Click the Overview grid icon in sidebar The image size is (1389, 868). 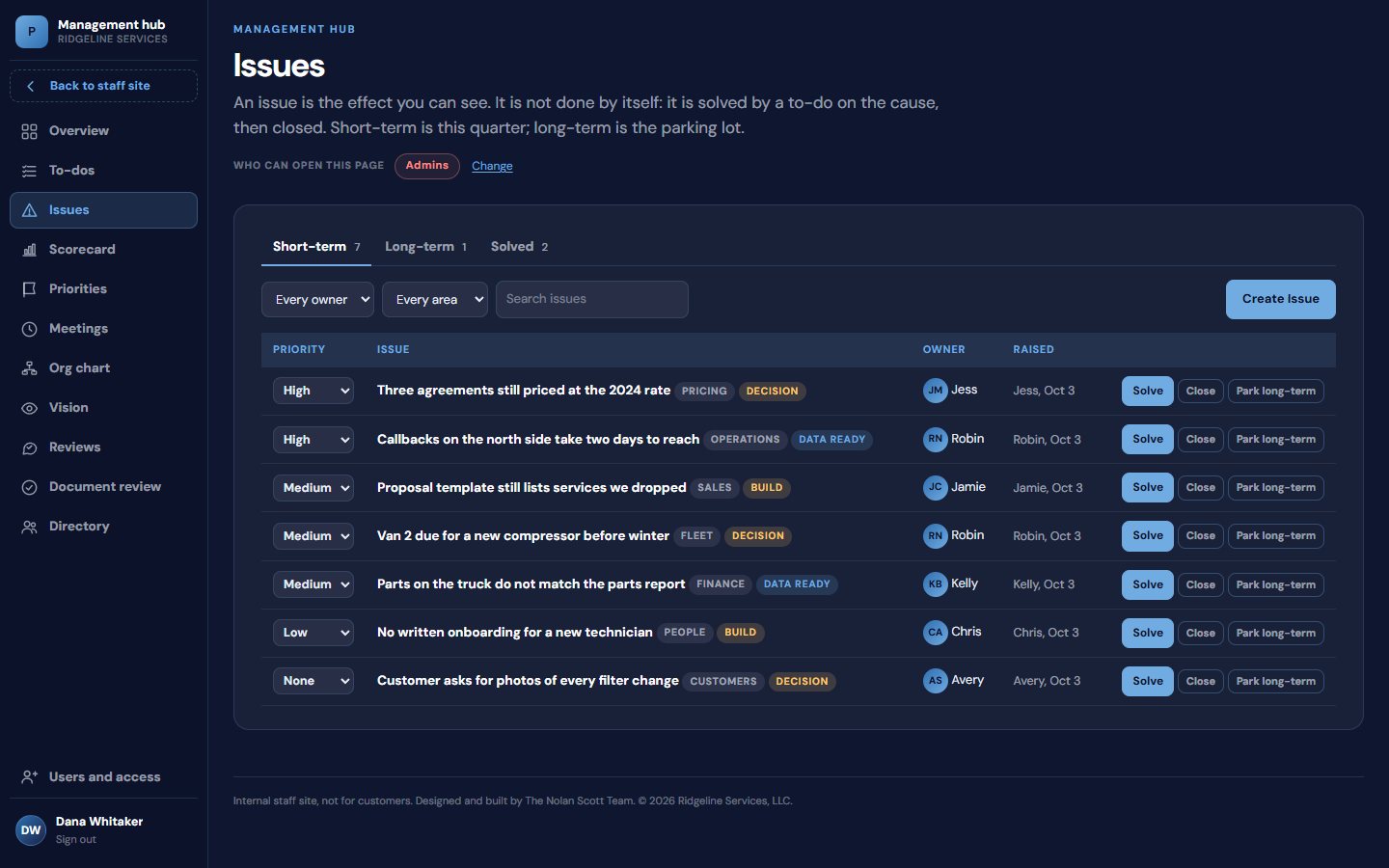pyautogui.click(x=30, y=131)
